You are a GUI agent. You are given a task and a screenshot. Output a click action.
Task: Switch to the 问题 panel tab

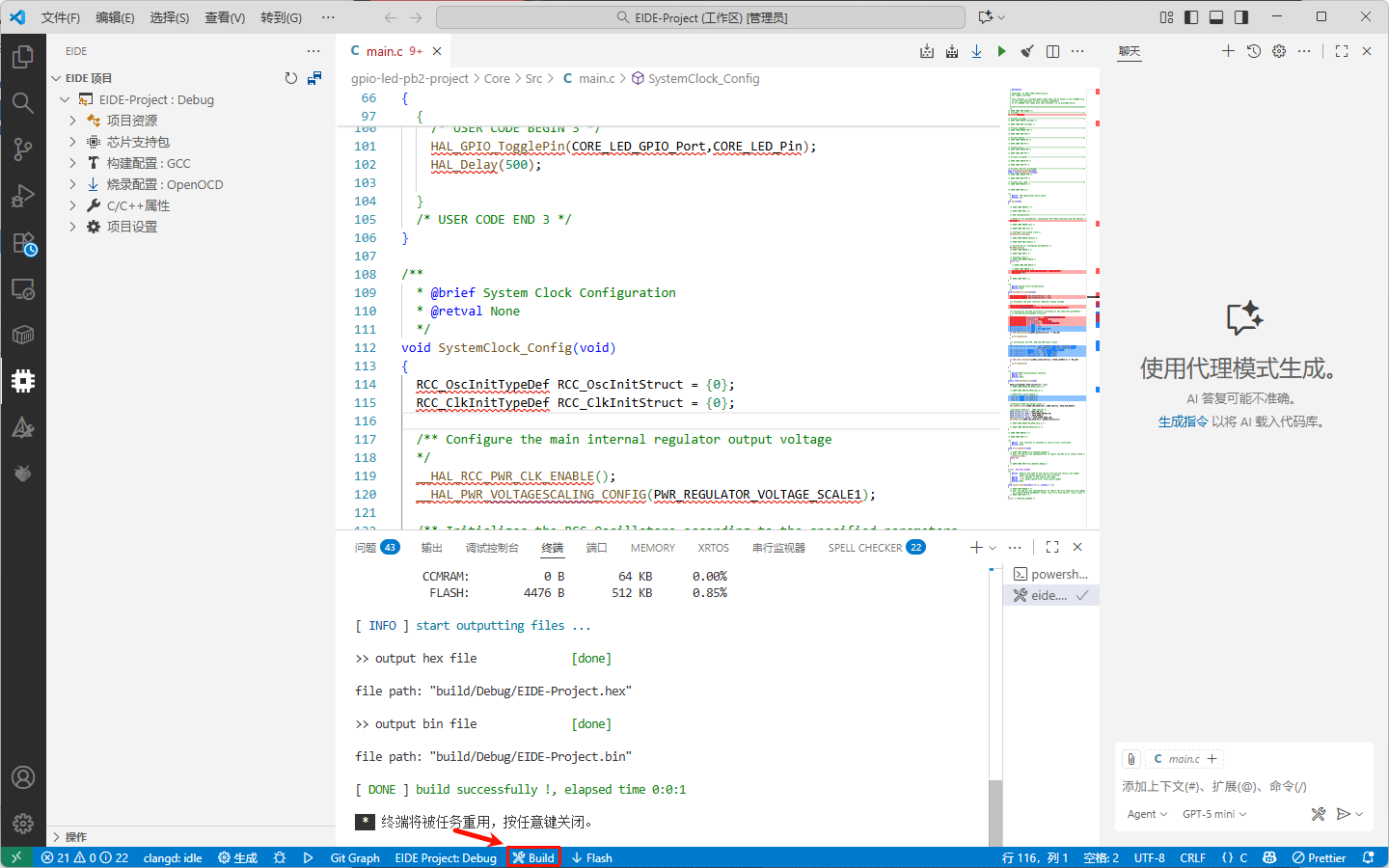366,548
